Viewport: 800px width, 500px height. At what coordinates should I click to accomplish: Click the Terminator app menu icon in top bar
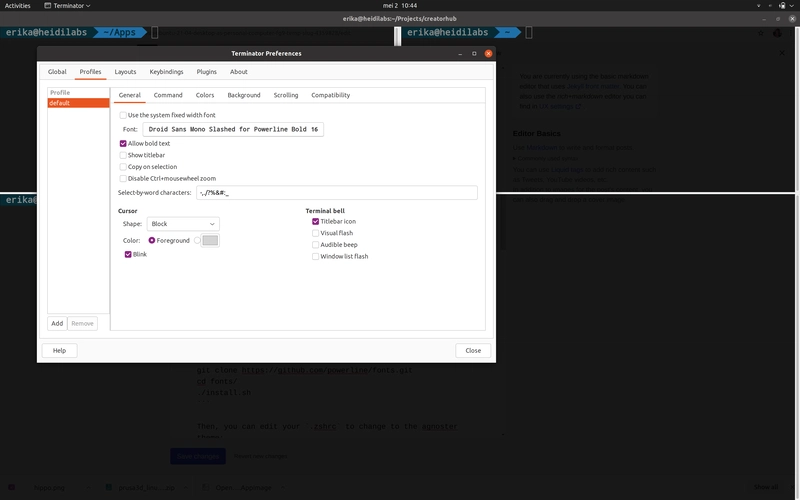47,6
